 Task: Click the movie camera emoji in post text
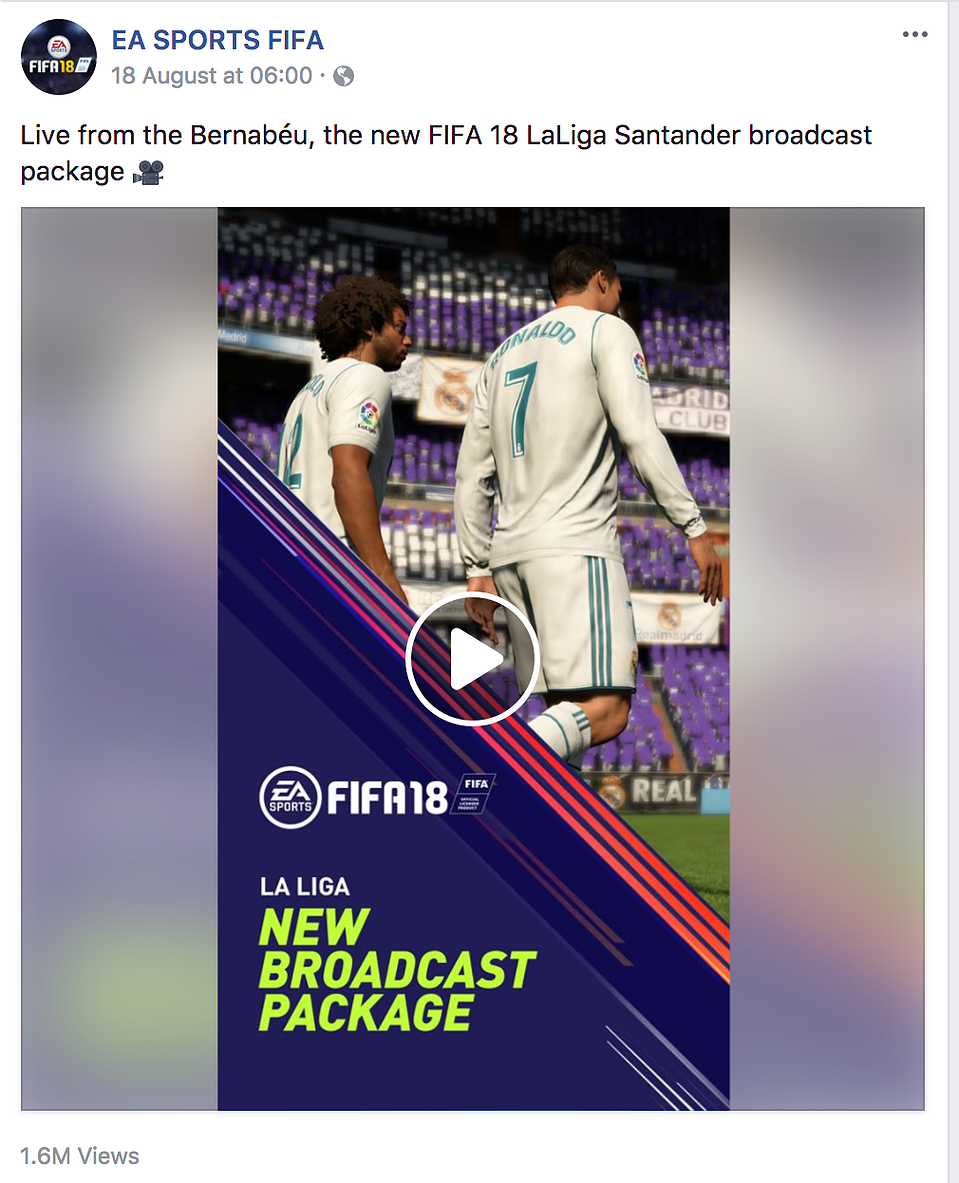coord(148,173)
